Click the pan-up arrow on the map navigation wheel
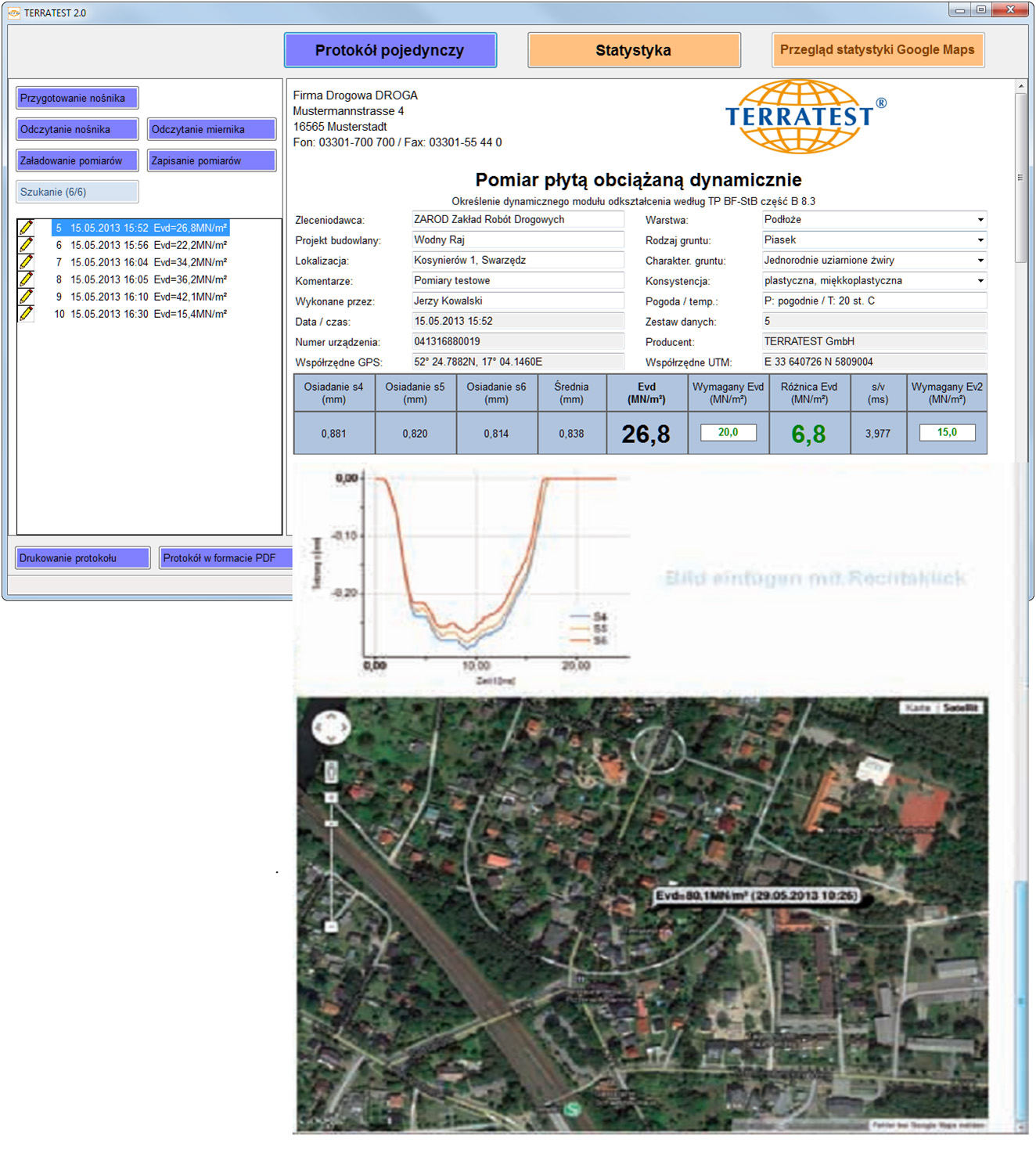 click(x=332, y=715)
